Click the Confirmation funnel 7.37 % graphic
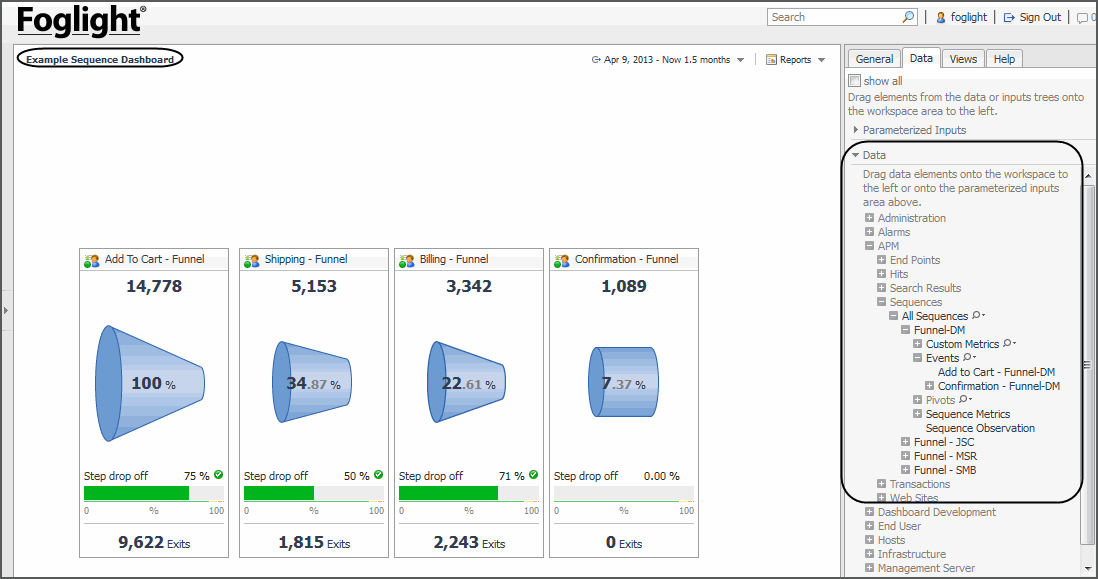The height and width of the screenshot is (579, 1098). (623, 382)
